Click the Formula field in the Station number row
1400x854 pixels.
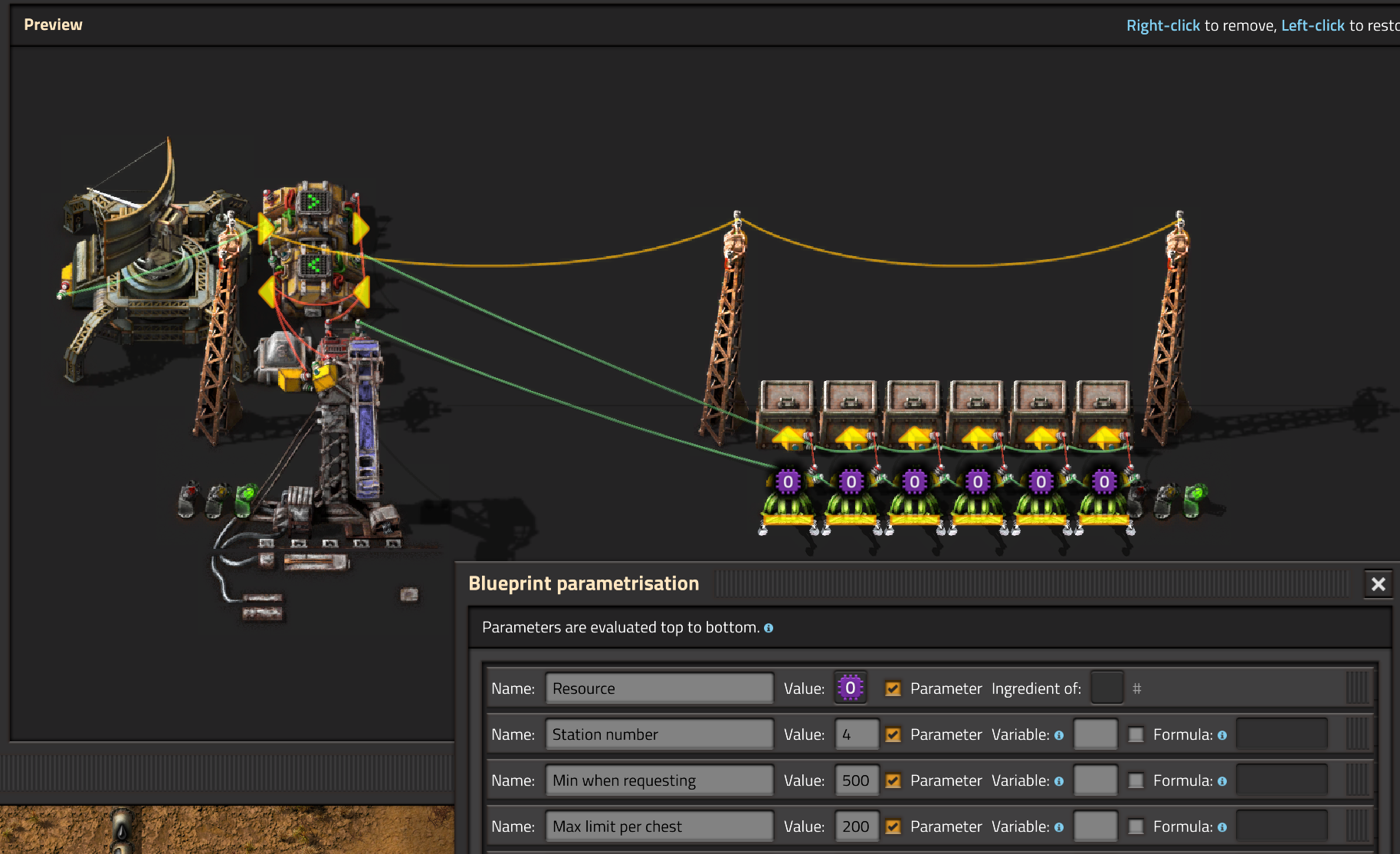click(1282, 734)
